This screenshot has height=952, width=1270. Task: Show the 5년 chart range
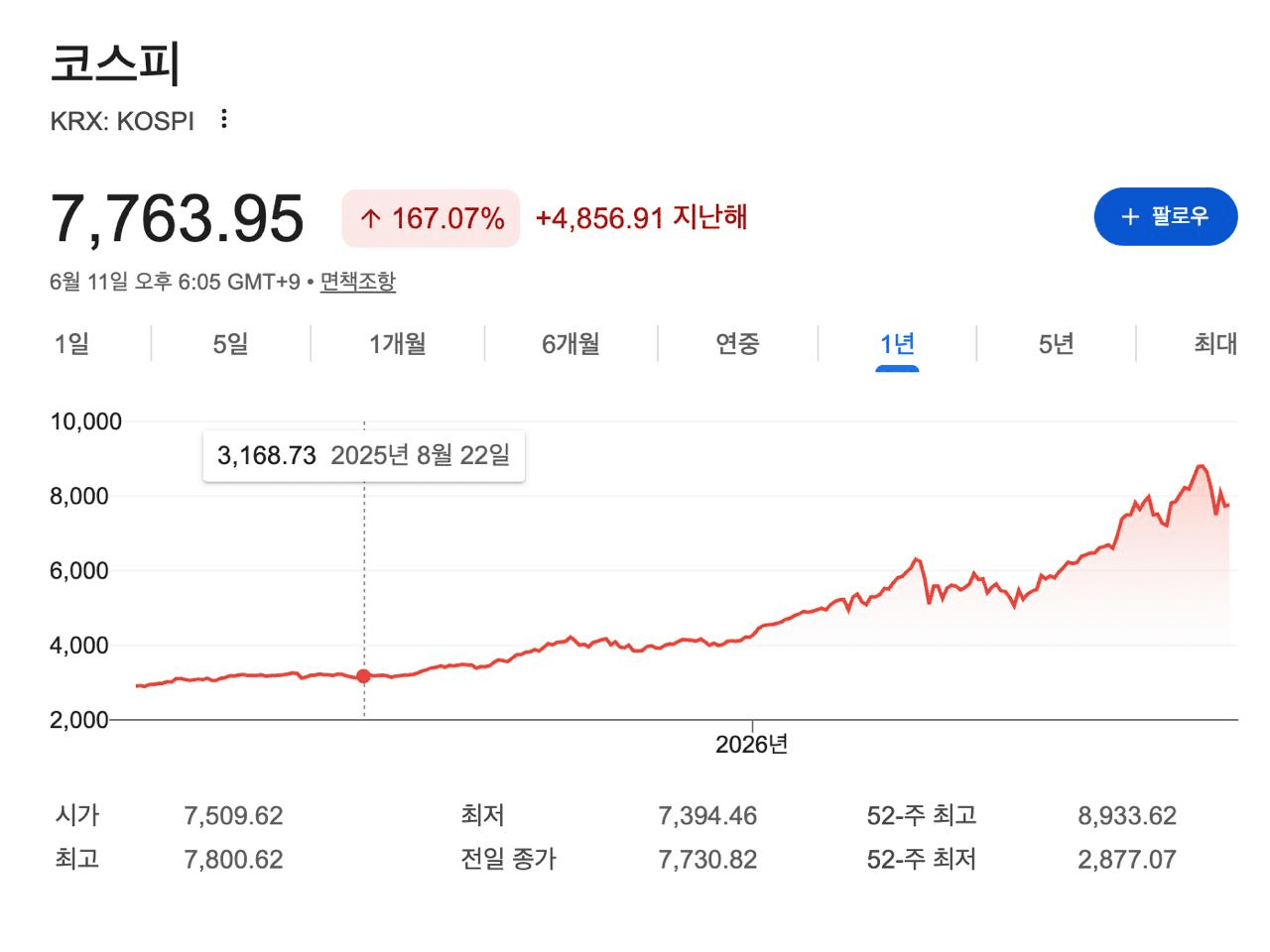1056,344
